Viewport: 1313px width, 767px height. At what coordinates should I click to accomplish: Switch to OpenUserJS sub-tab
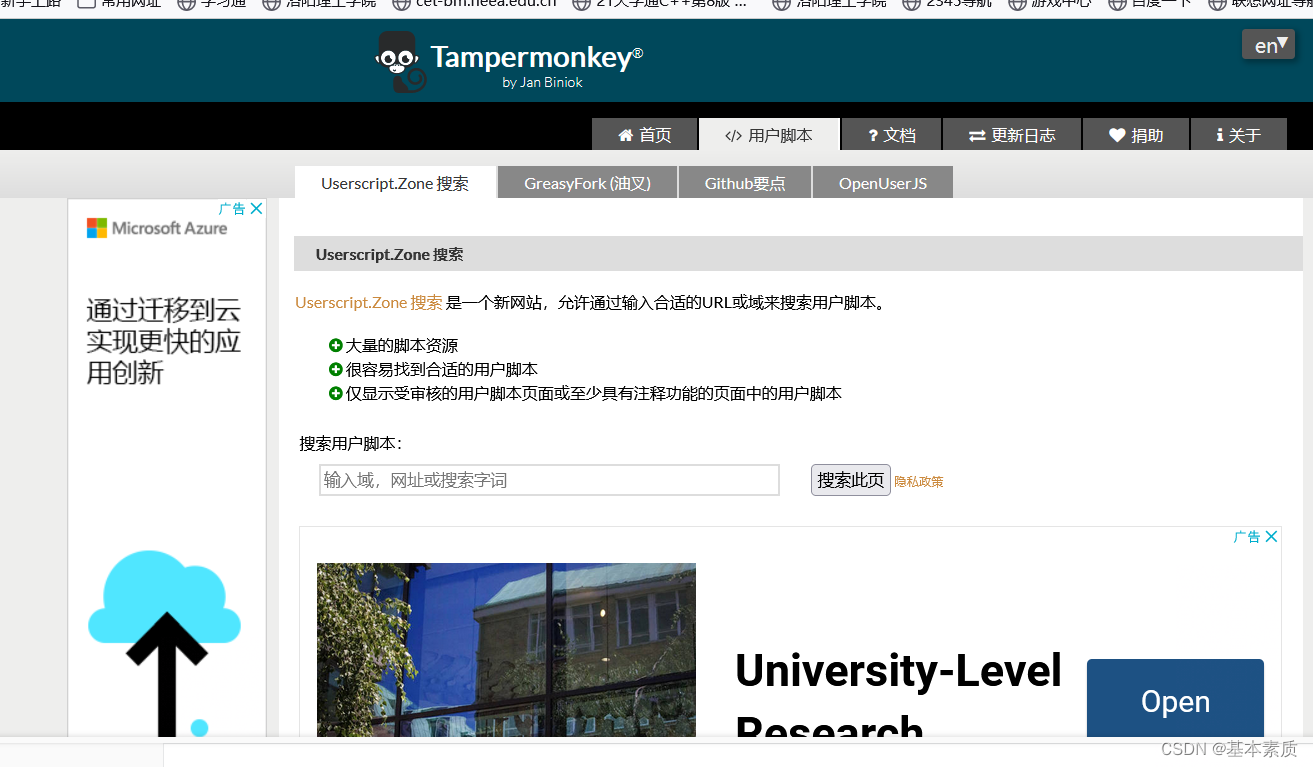pos(883,183)
